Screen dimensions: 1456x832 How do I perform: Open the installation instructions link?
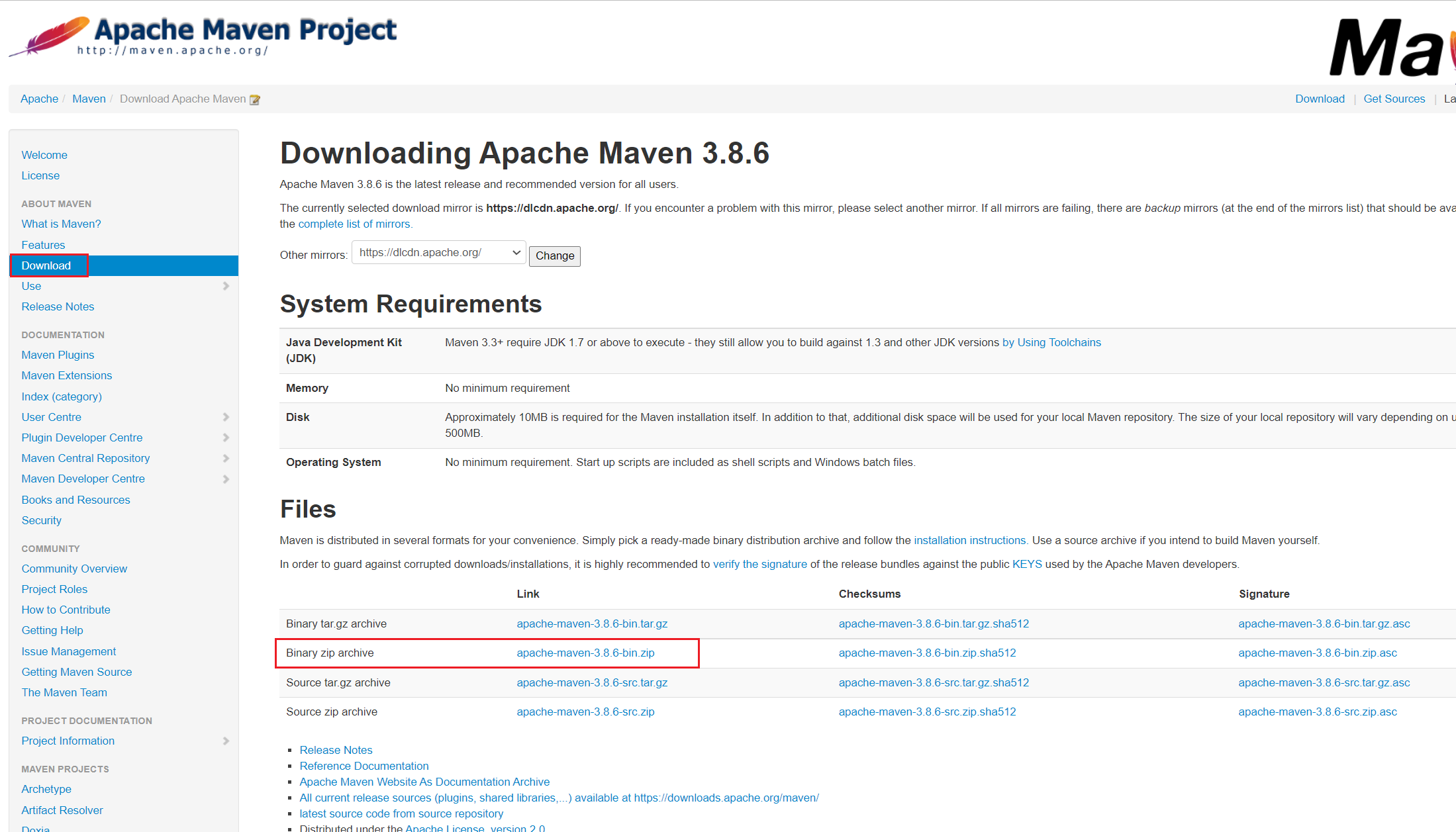(x=969, y=540)
